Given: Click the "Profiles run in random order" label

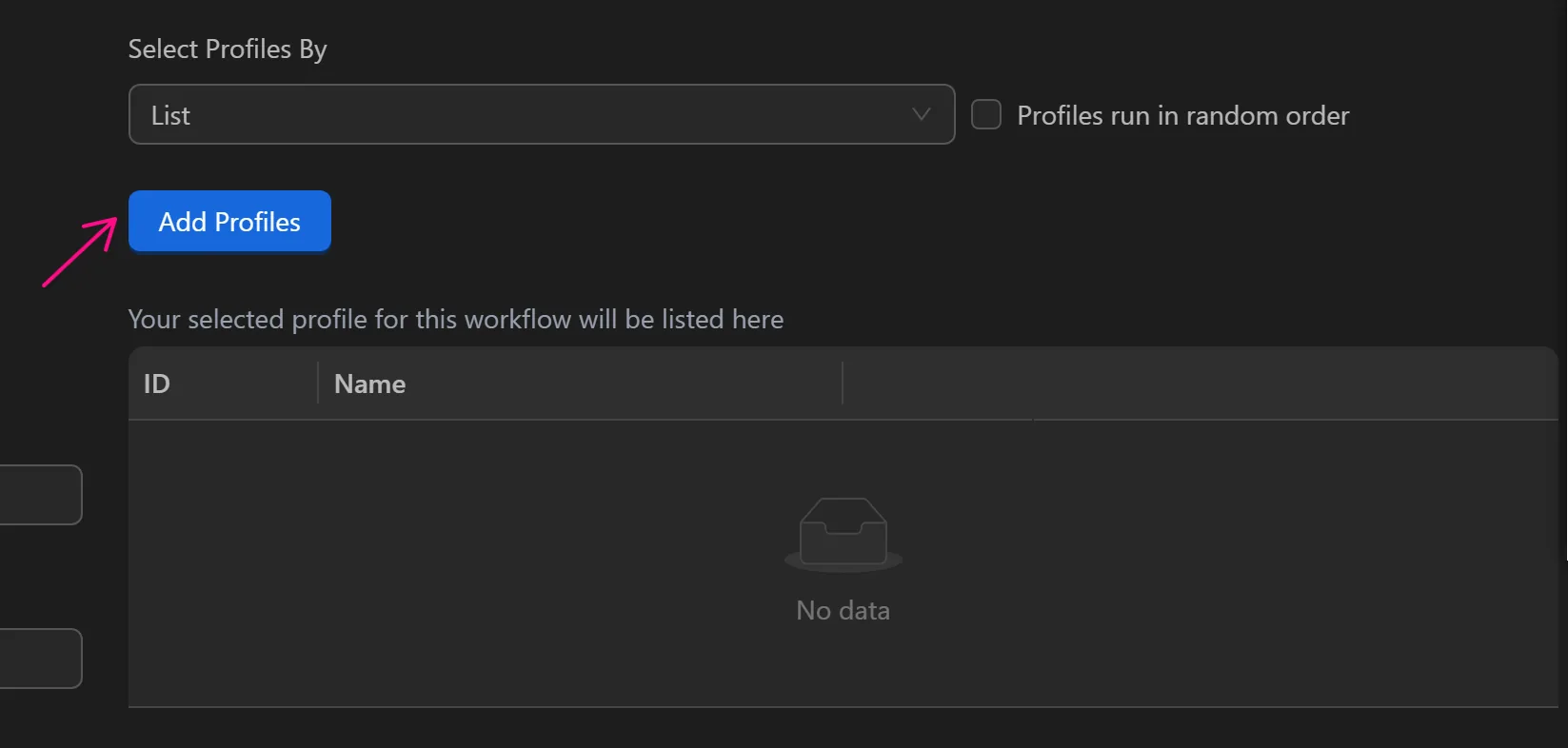Looking at the screenshot, I should point(1182,116).
